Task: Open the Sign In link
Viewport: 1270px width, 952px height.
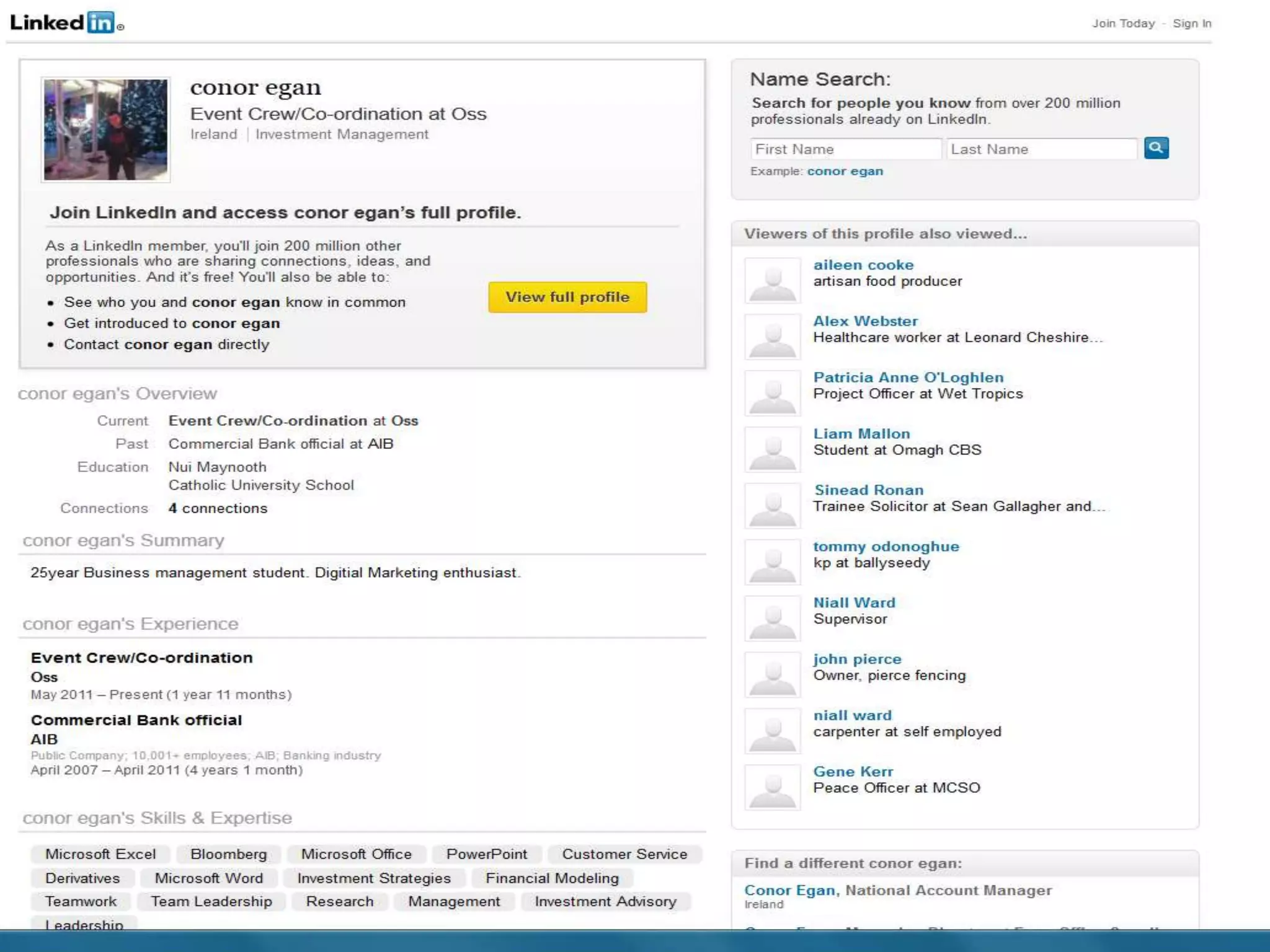Action: 1192,24
